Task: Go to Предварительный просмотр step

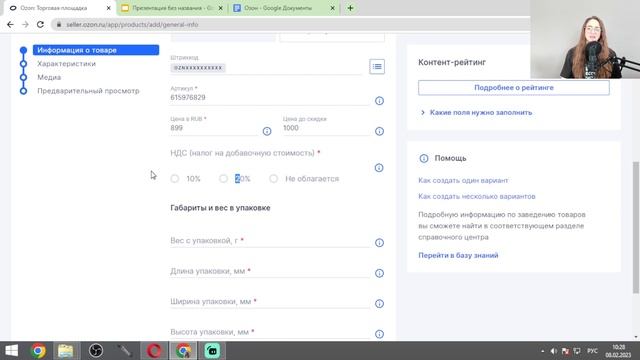Action: click(88, 91)
